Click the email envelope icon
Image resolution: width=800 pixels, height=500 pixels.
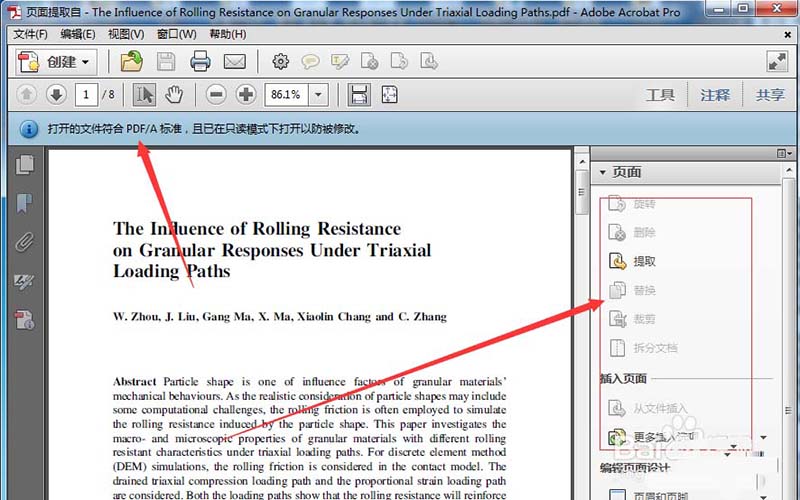tap(234, 62)
